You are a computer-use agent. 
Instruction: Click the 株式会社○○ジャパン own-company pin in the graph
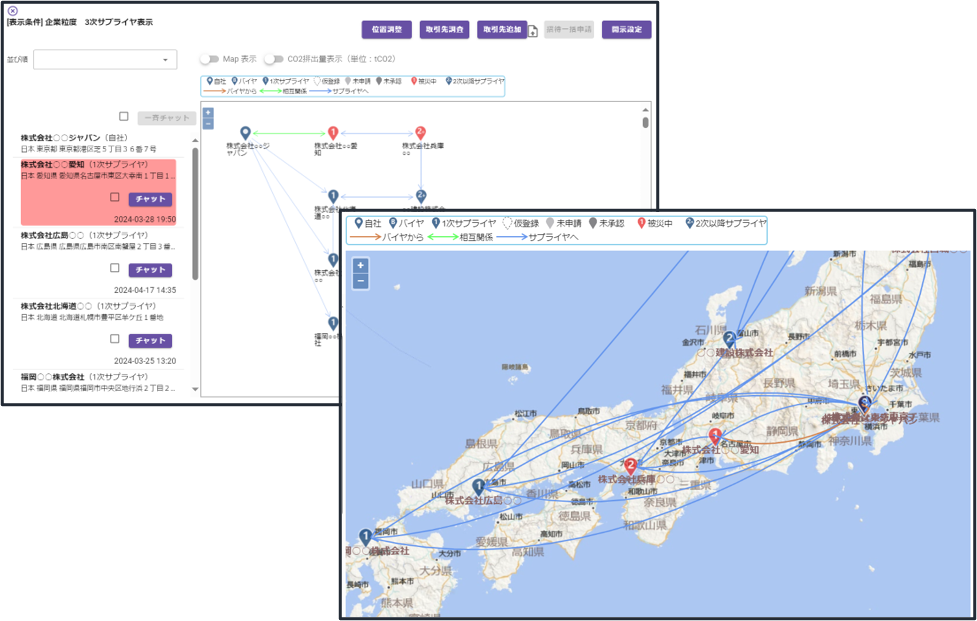(245, 134)
